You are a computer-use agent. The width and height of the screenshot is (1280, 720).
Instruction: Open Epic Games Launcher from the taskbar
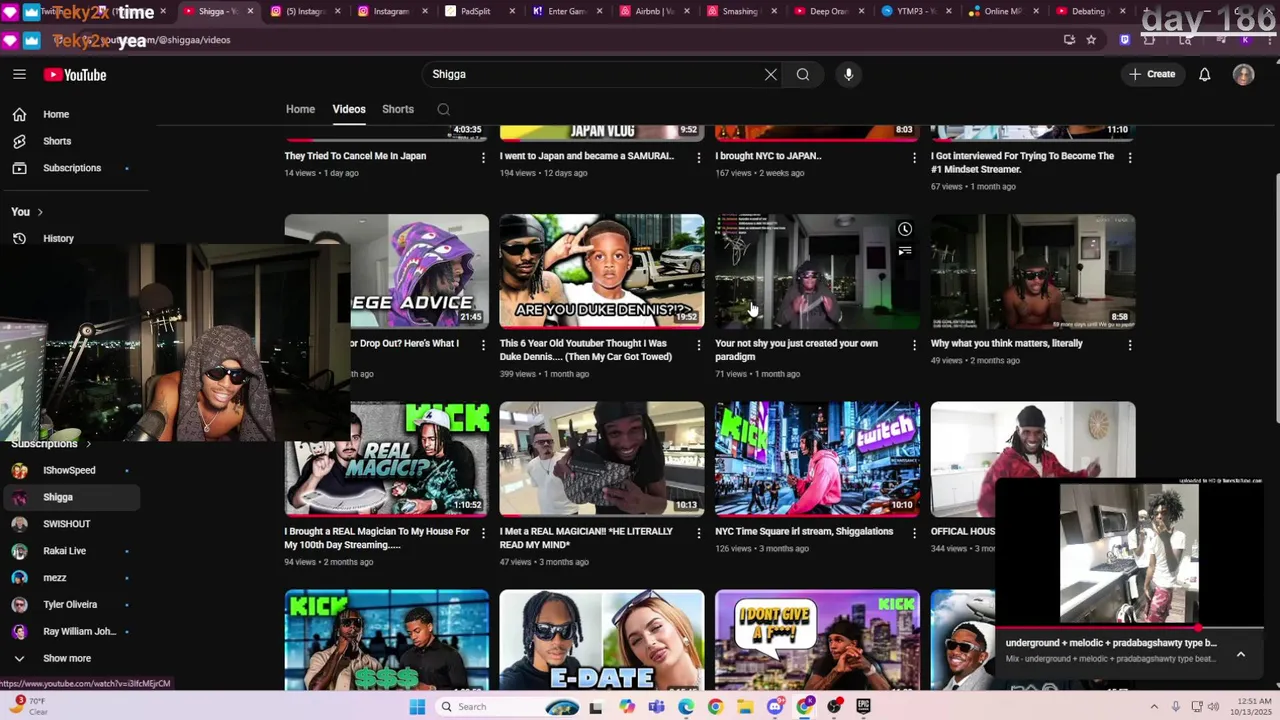(x=864, y=707)
